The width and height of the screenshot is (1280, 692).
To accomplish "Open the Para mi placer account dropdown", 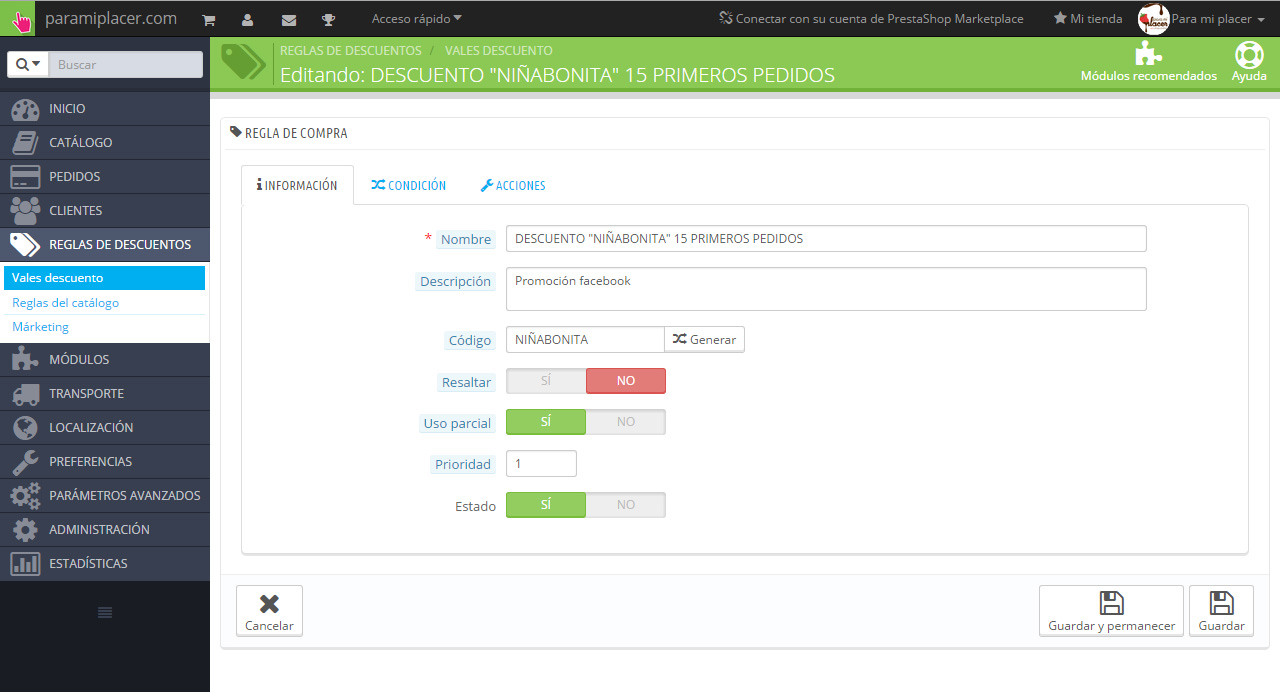I will pos(1218,19).
